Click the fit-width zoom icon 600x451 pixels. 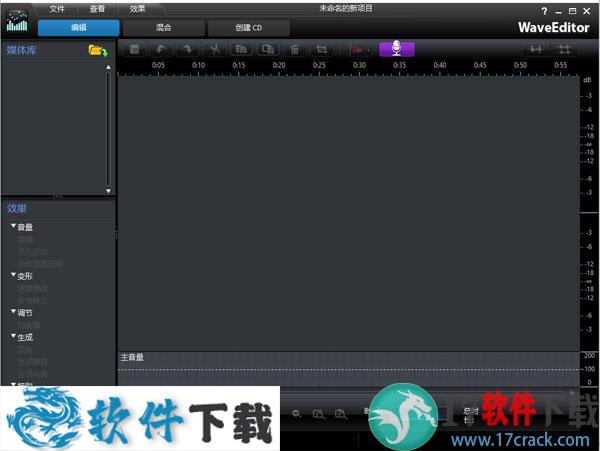point(536,49)
